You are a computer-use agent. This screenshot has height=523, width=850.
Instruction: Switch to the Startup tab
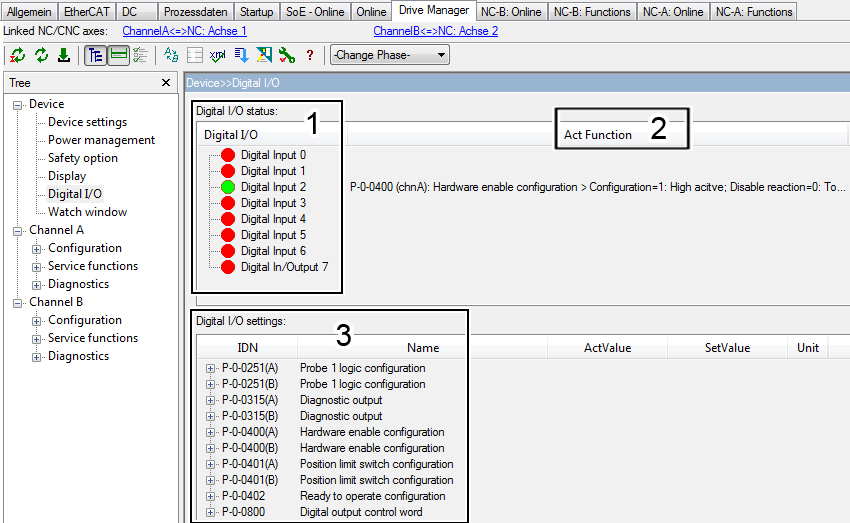pyautogui.click(x=256, y=12)
